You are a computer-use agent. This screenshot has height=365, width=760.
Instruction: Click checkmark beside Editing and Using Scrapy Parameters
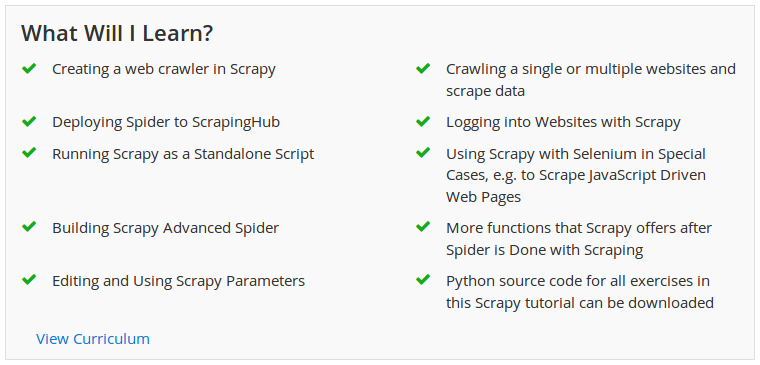tap(29, 280)
